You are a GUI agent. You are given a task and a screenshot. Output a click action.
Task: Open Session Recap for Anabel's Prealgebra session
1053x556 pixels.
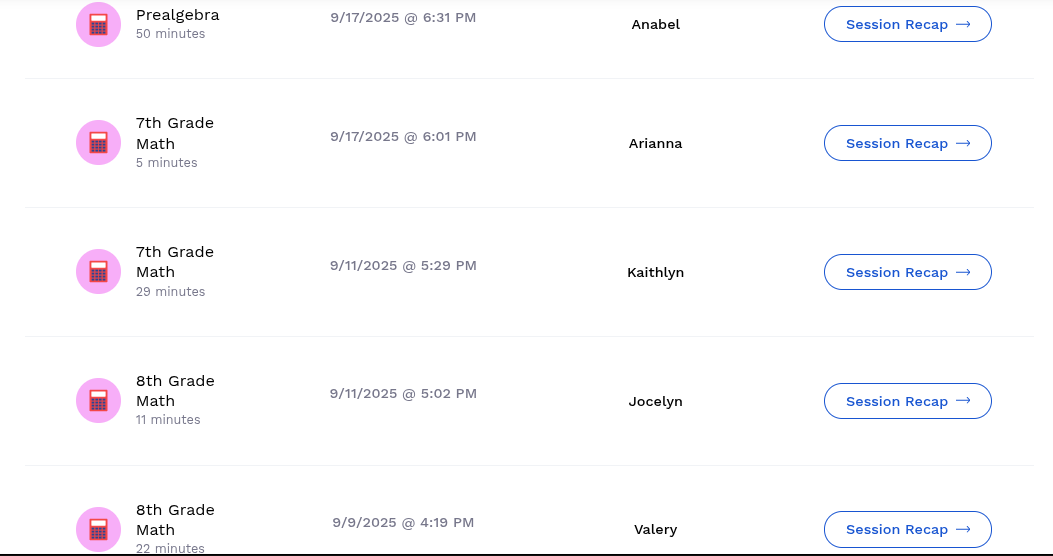(x=907, y=24)
